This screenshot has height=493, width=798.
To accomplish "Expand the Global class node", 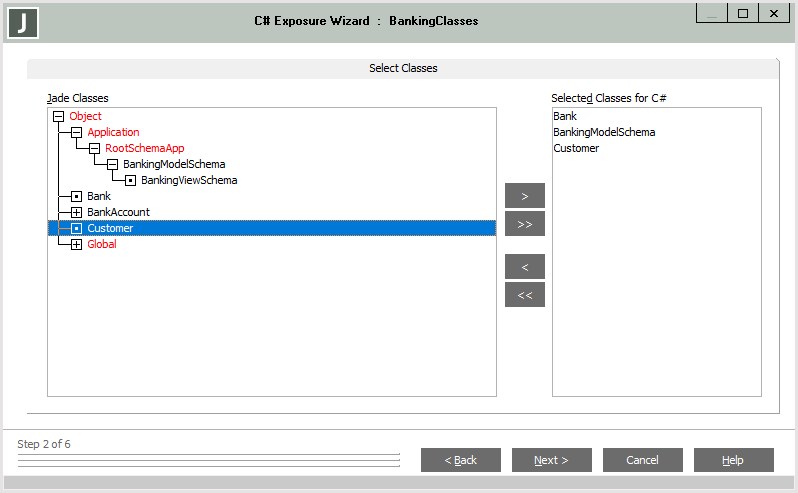I will click(x=76, y=245).
